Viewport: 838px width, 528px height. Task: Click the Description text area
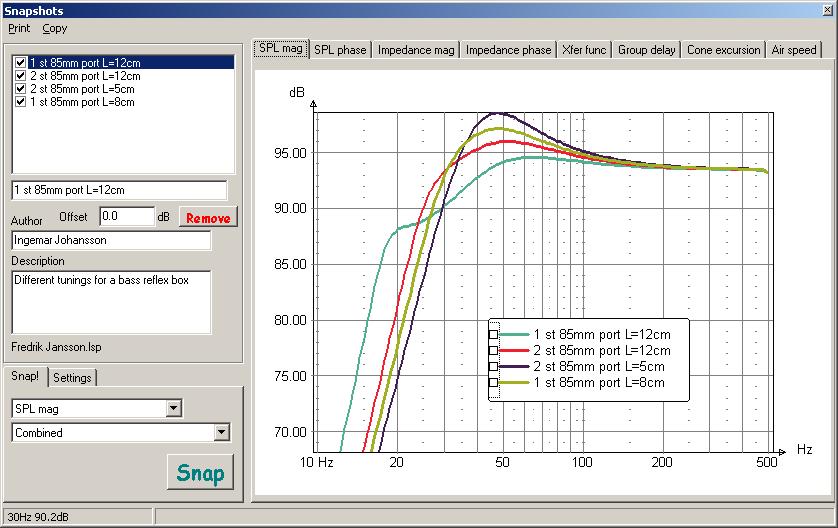click(111, 302)
